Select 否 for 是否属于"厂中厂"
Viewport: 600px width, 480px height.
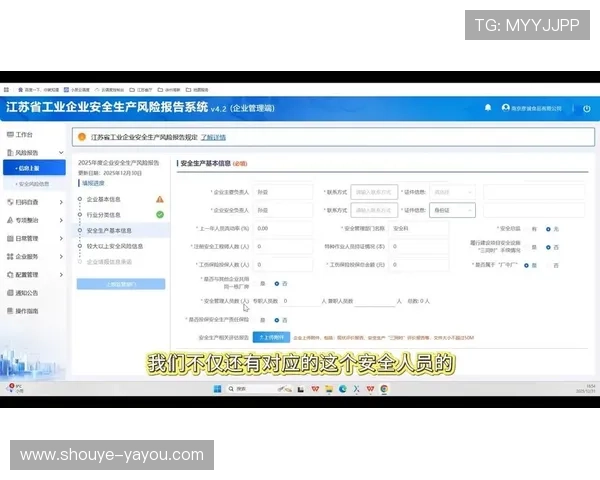pos(552,265)
